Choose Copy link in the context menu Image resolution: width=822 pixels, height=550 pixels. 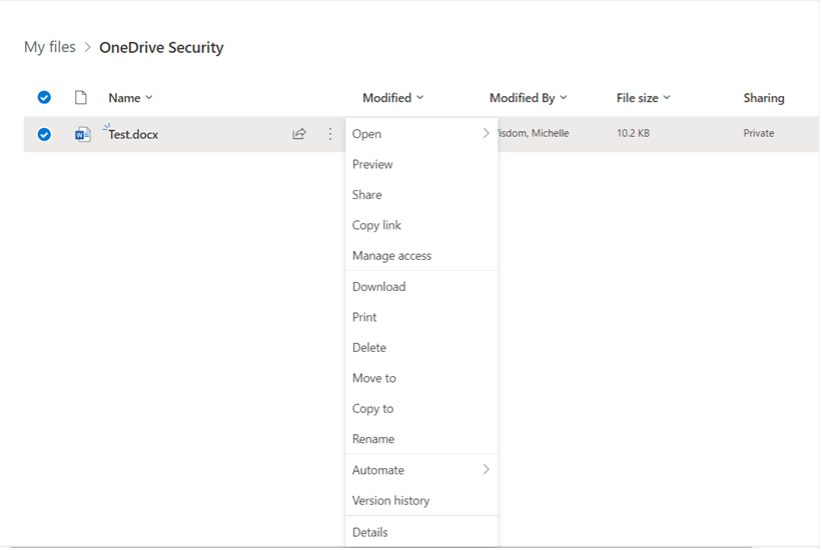coord(377,225)
